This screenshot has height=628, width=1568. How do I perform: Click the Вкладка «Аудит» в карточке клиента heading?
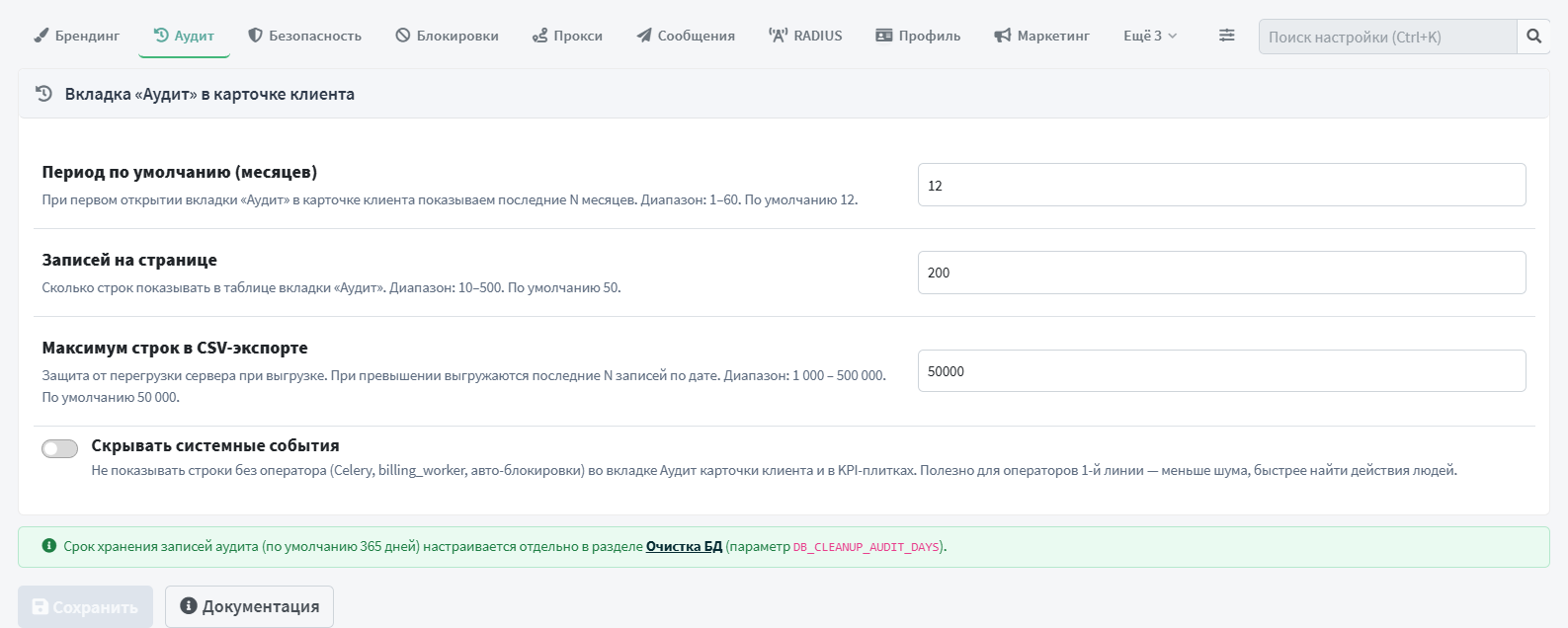(209, 94)
